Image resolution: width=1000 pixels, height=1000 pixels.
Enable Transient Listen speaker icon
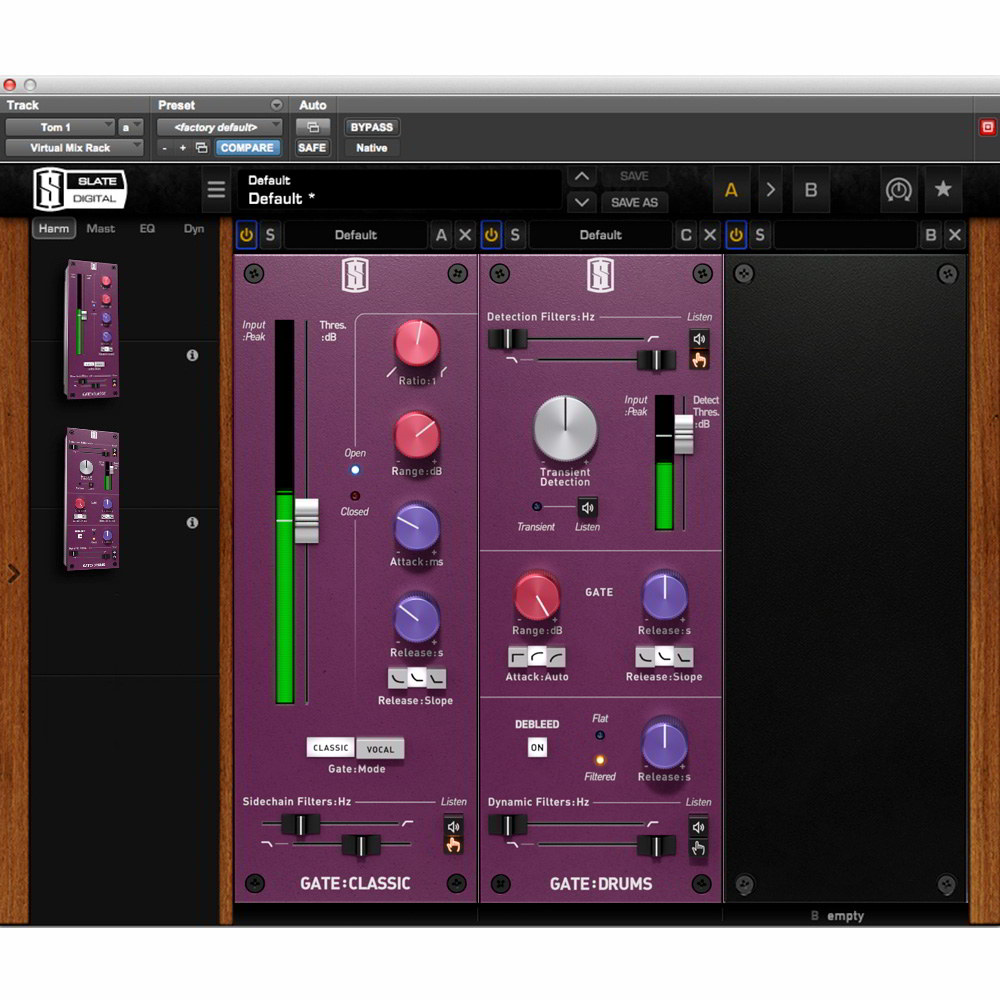[587, 508]
